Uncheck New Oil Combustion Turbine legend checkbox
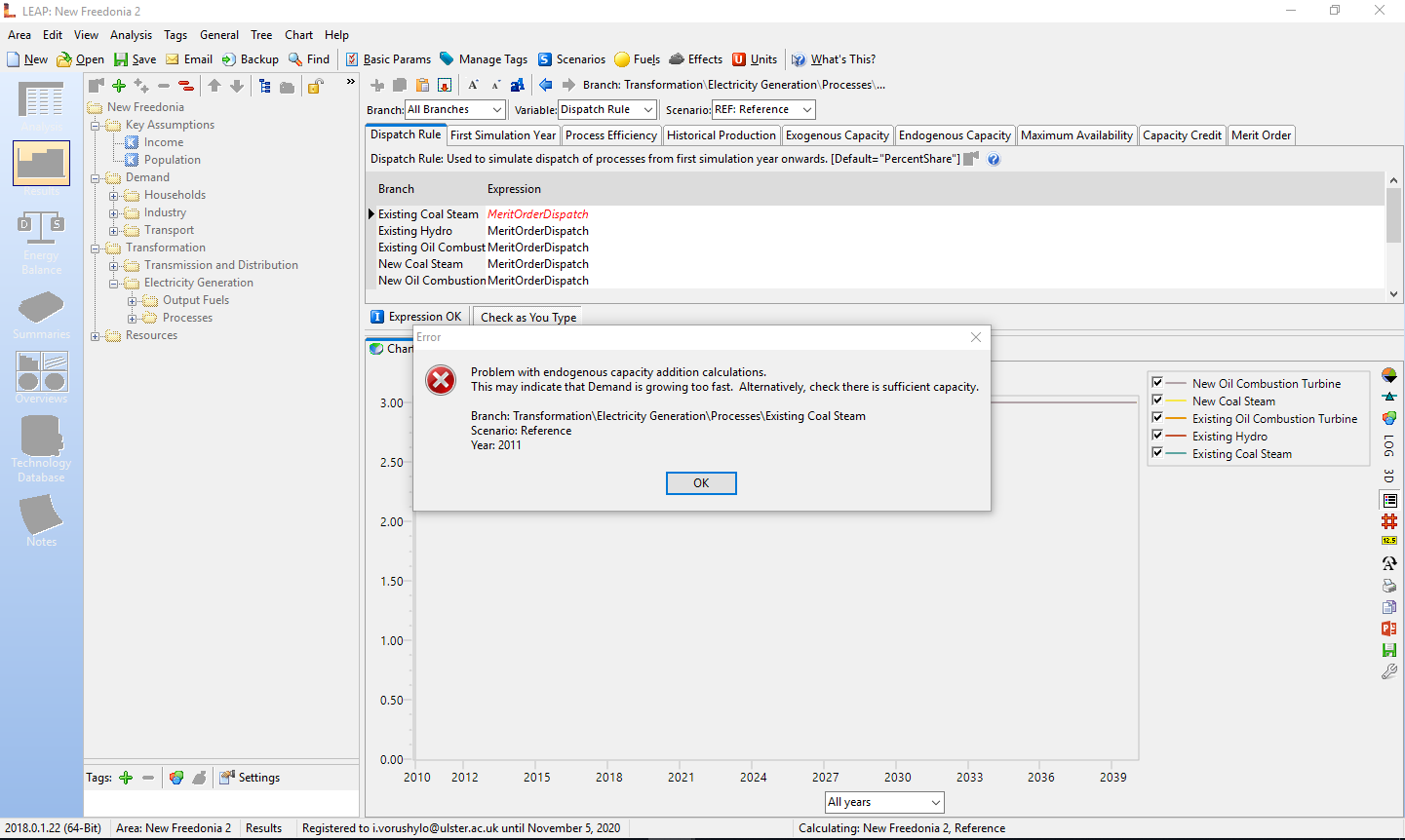The image size is (1405, 840). 1157,382
